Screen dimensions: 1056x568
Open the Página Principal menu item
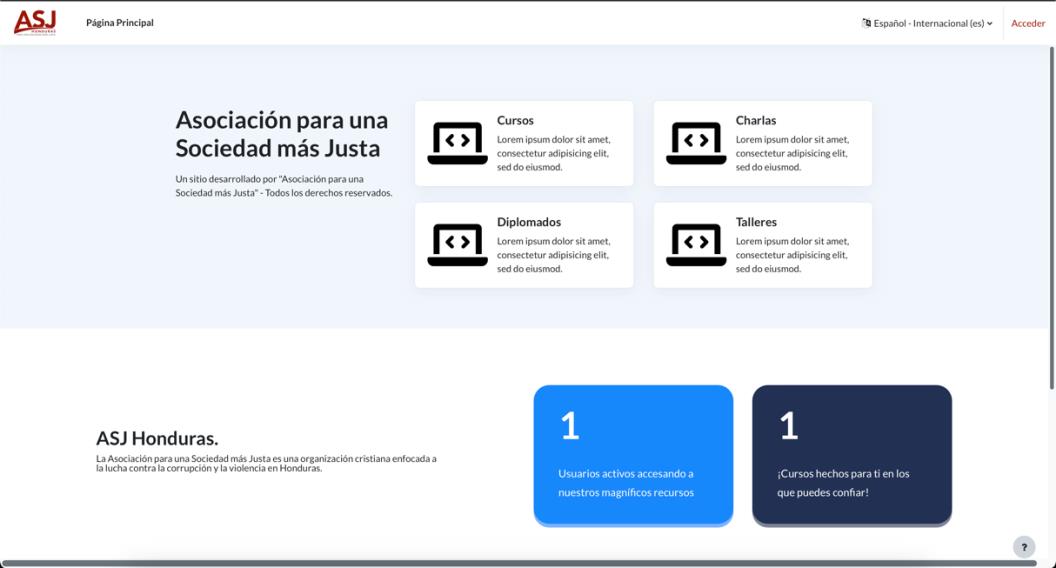click(120, 23)
